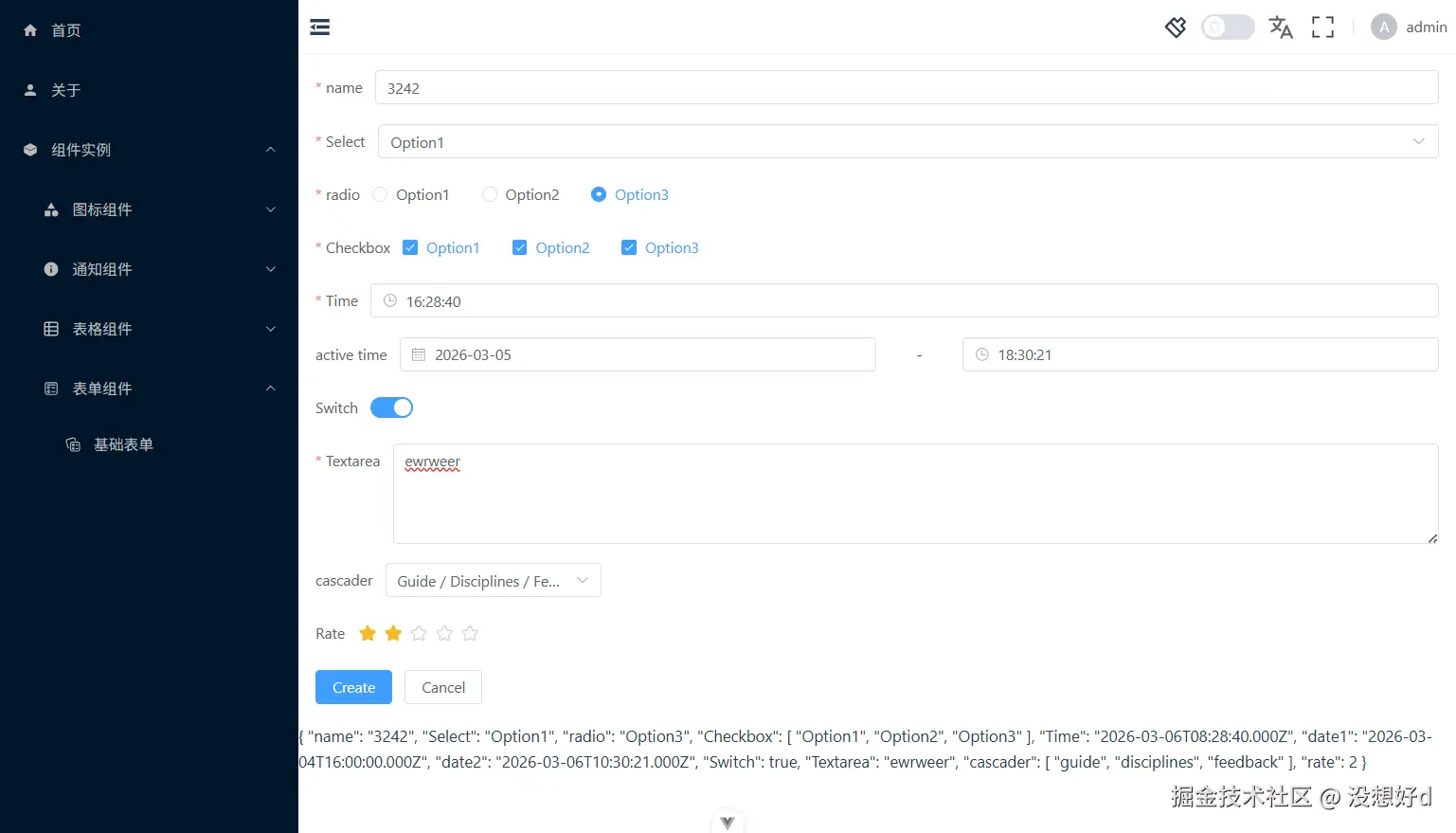Click clock icon in 18:30:21 field
The image size is (1456, 833).
982,354
